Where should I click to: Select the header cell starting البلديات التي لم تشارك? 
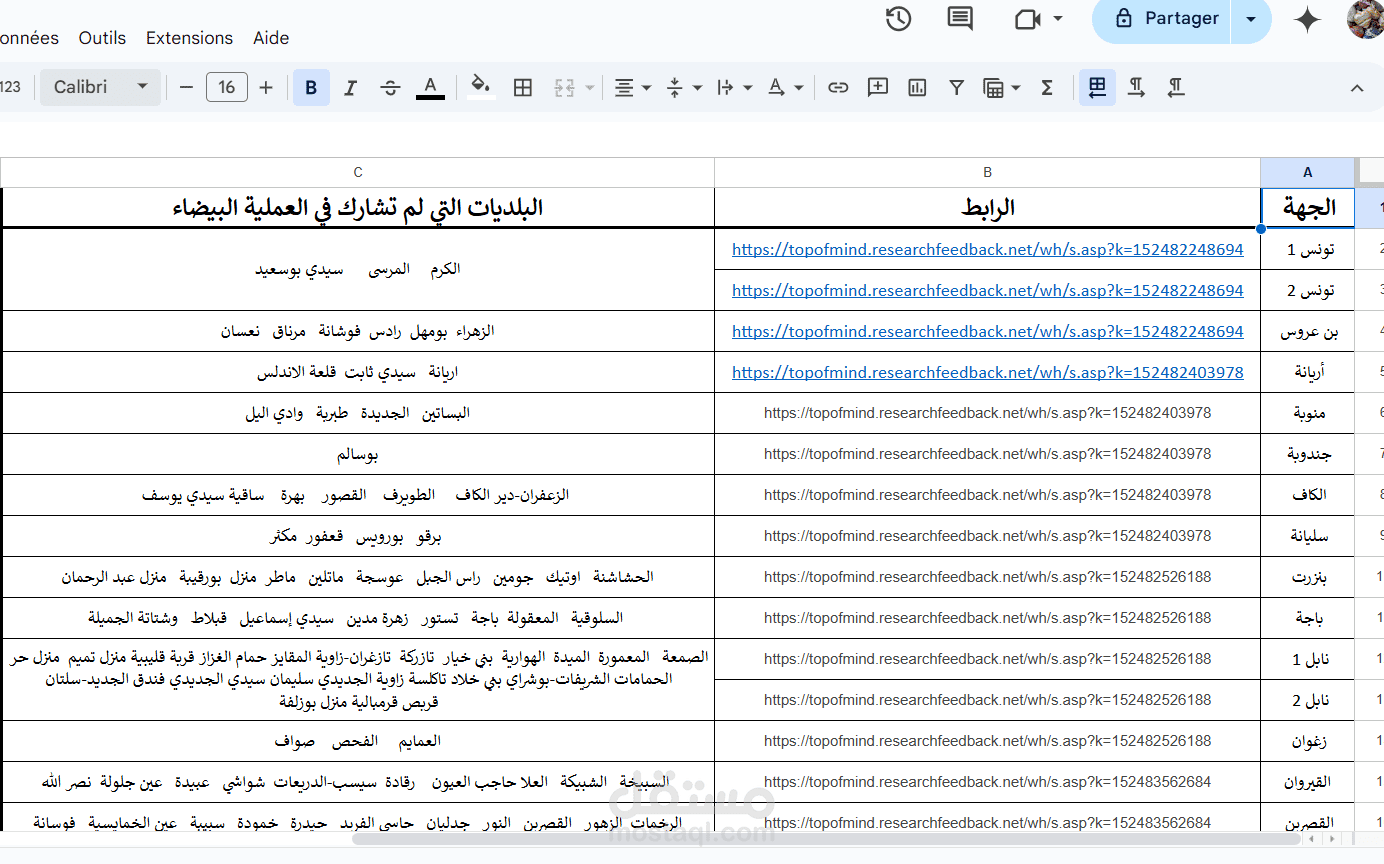tap(358, 208)
